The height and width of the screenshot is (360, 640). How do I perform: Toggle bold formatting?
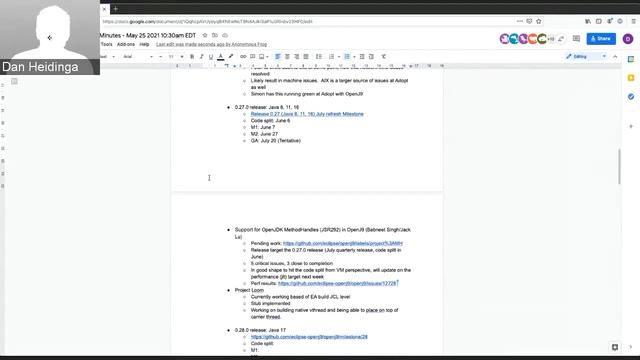pyautogui.click(x=192, y=57)
